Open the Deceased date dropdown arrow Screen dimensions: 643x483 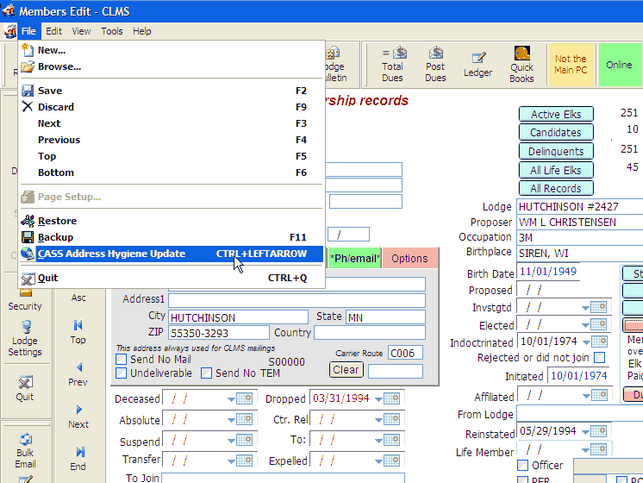coord(231,398)
